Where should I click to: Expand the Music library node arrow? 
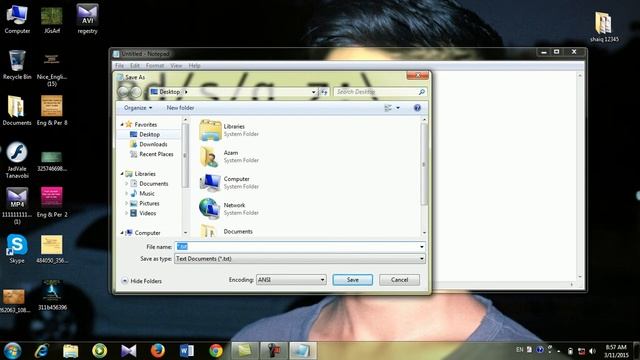(127, 193)
